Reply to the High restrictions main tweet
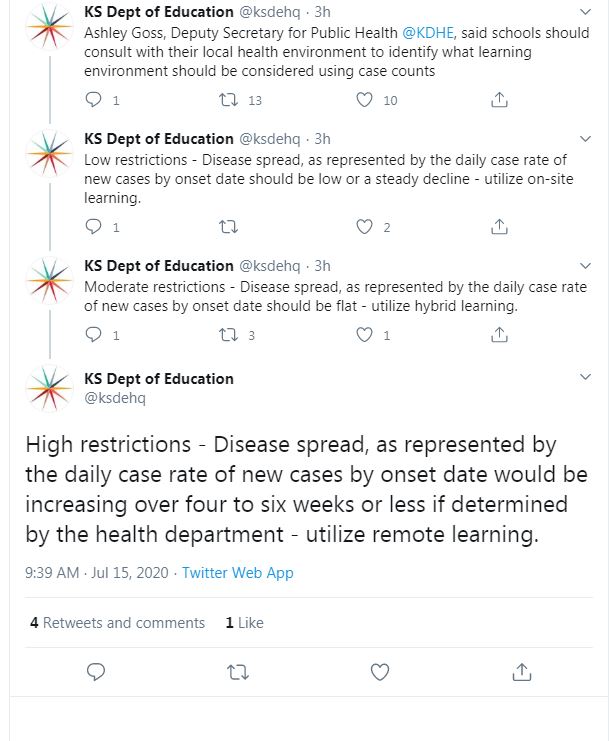The height and width of the screenshot is (741, 609). [95, 670]
